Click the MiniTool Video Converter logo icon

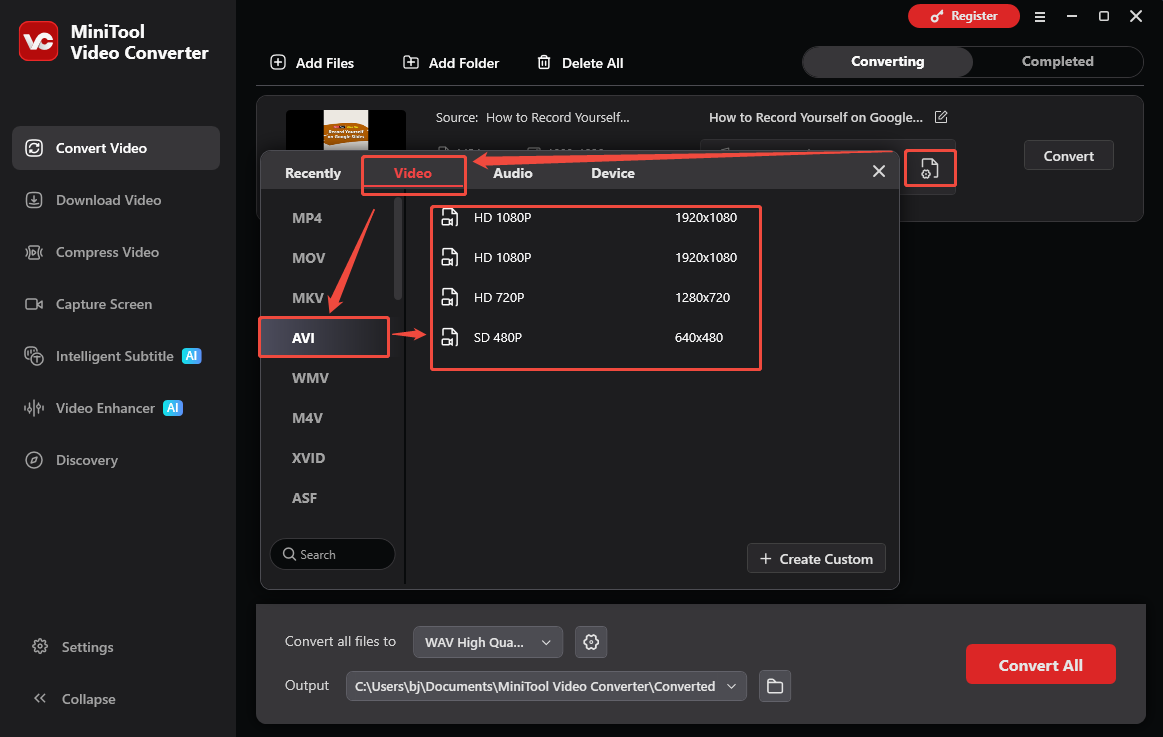click(x=39, y=41)
